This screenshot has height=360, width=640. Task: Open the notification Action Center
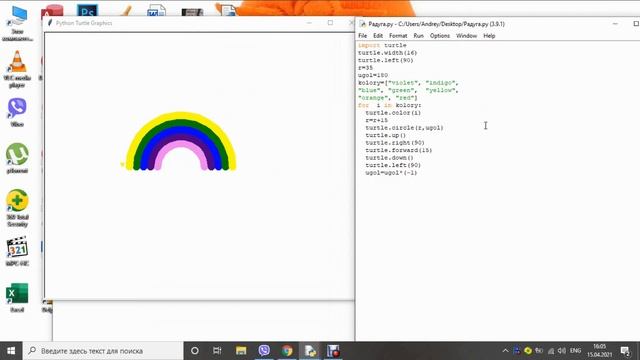(625, 351)
